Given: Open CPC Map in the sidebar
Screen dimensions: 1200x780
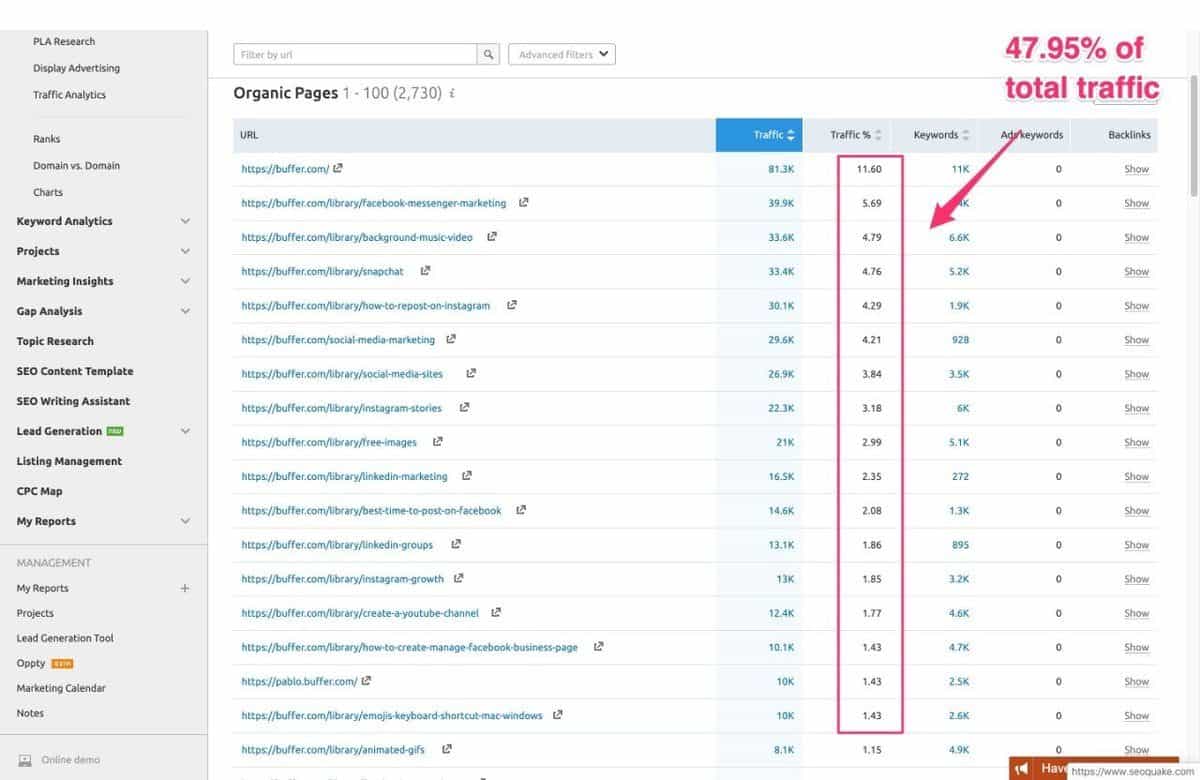Looking at the screenshot, I should pos(39,491).
